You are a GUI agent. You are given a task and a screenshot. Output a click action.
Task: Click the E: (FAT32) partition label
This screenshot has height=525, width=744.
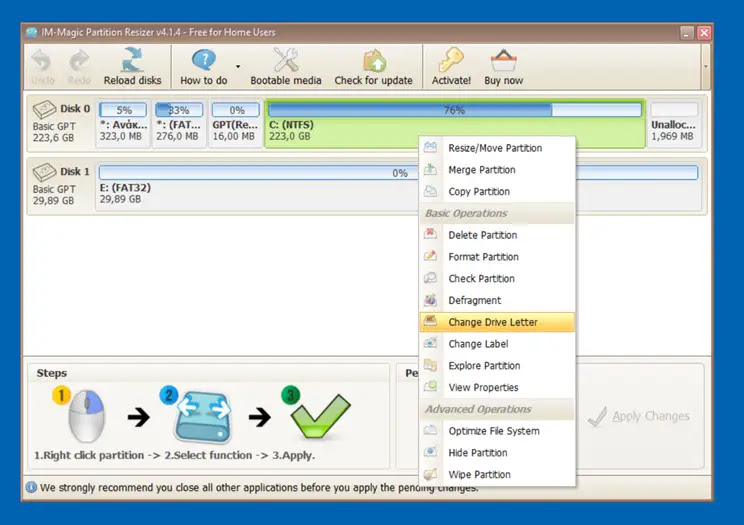pyautogui.click(x=125, y=188)
